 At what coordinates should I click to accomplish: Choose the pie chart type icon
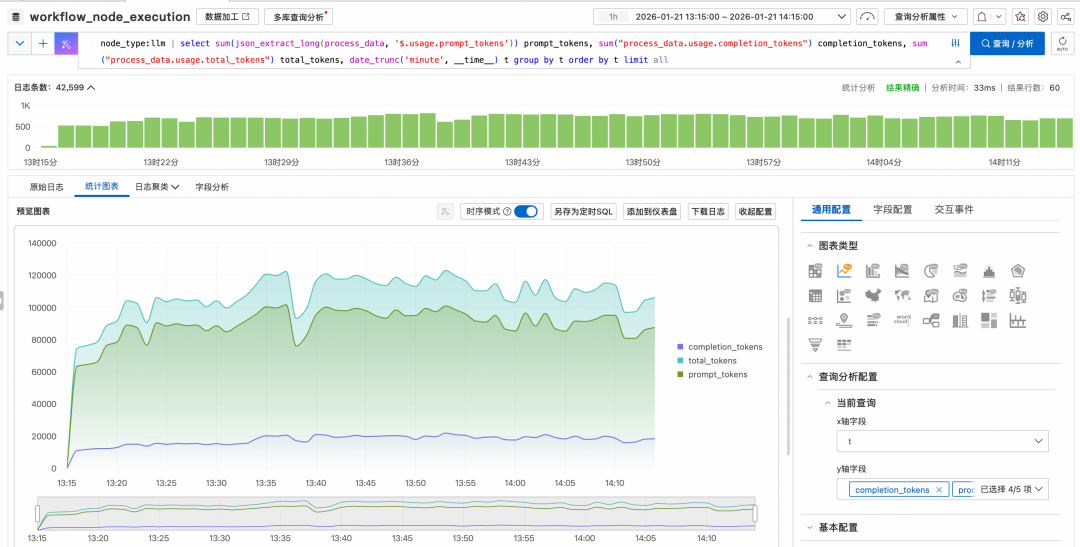click(932, 271)
